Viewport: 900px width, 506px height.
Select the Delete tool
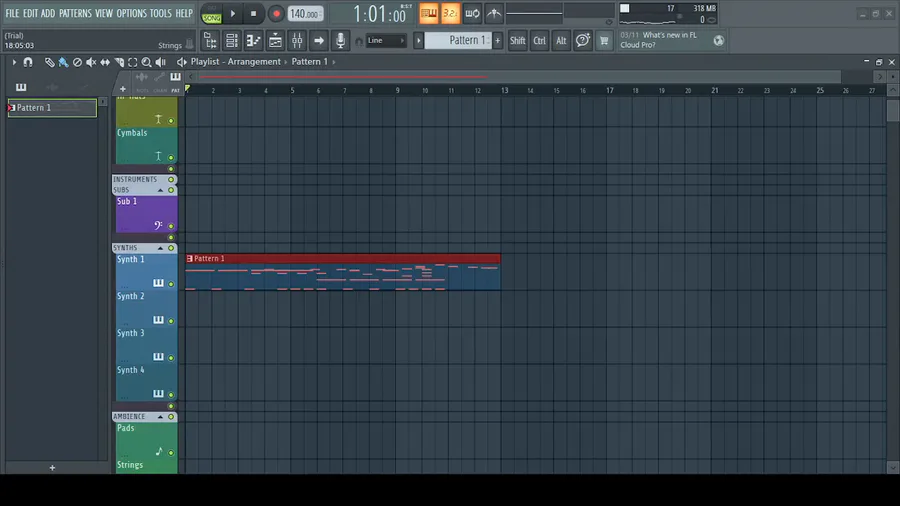tap(77, 62)
